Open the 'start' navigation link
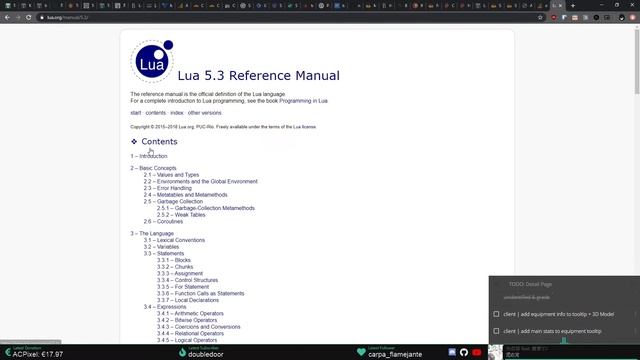The width and height of the screenshot is (640, 360). point(136,113)
